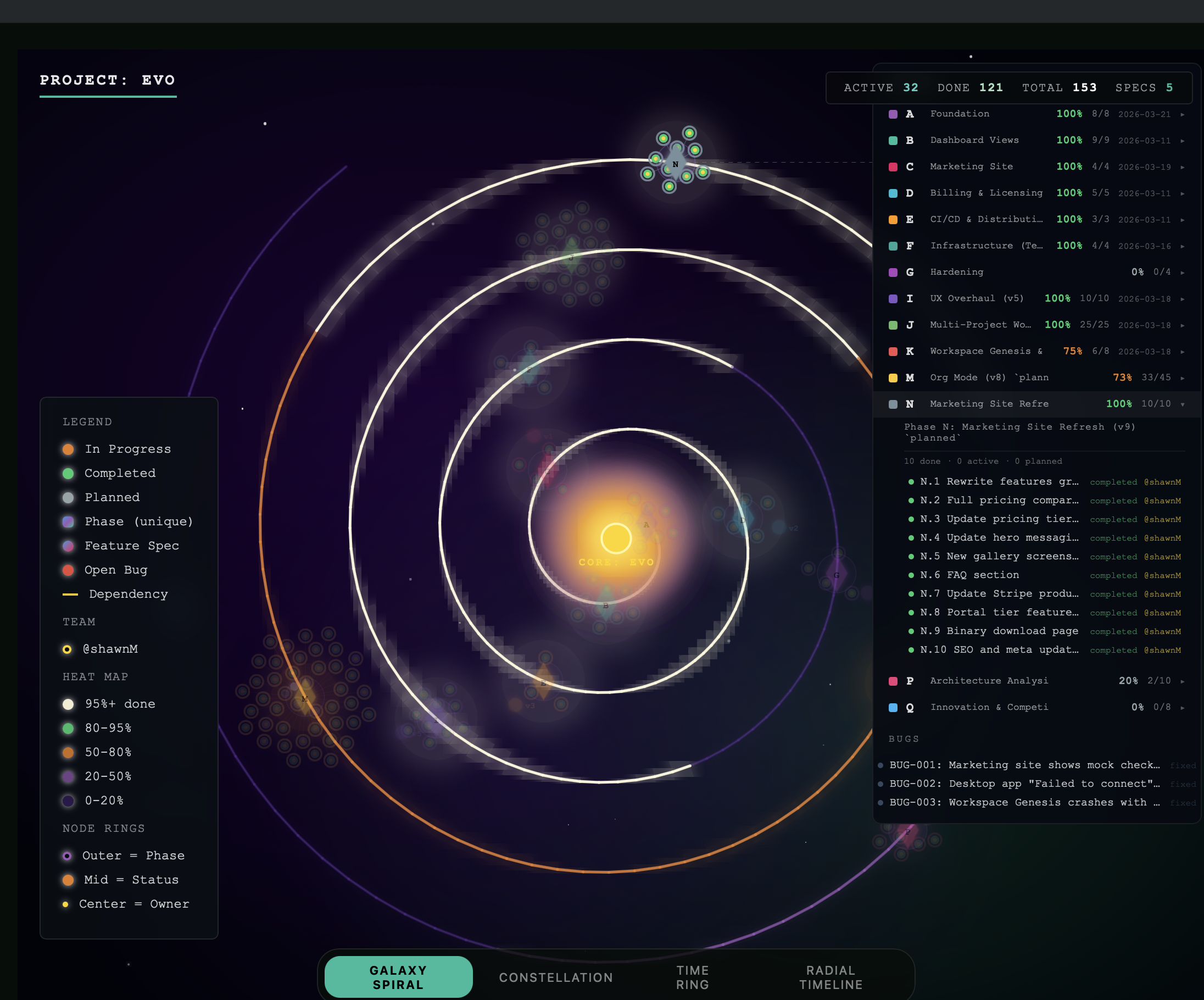Expand the Marketing Site phase arrow
Image resolution: width=1204 pixels, height=1000 pixels.
click(x=1182, y=167)
